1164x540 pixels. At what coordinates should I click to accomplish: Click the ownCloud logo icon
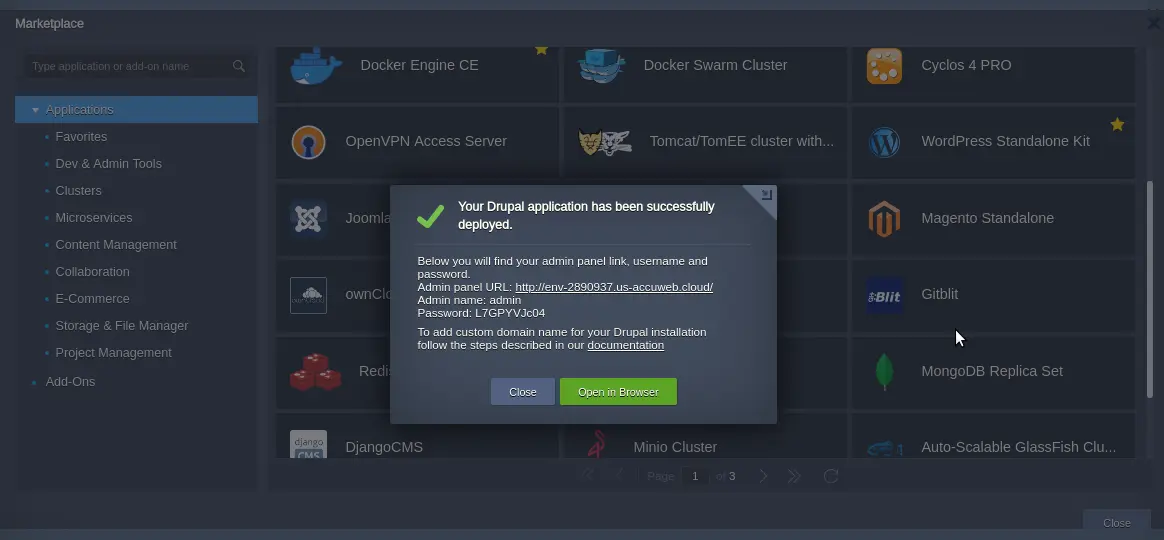[308, 295]
